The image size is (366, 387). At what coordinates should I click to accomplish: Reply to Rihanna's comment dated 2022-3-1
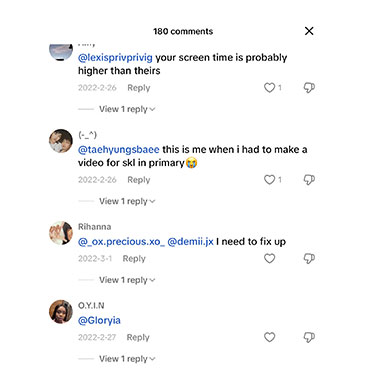tap(134, 259)
